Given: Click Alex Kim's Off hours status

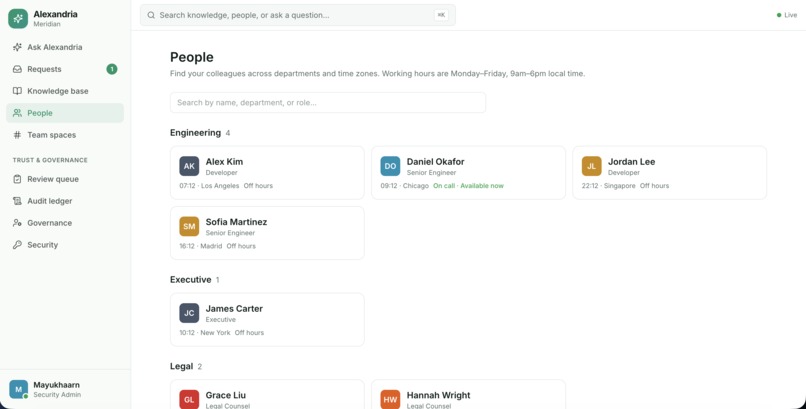Looking at the screenshot, I should pyautogui.click(x=258, y=186).
